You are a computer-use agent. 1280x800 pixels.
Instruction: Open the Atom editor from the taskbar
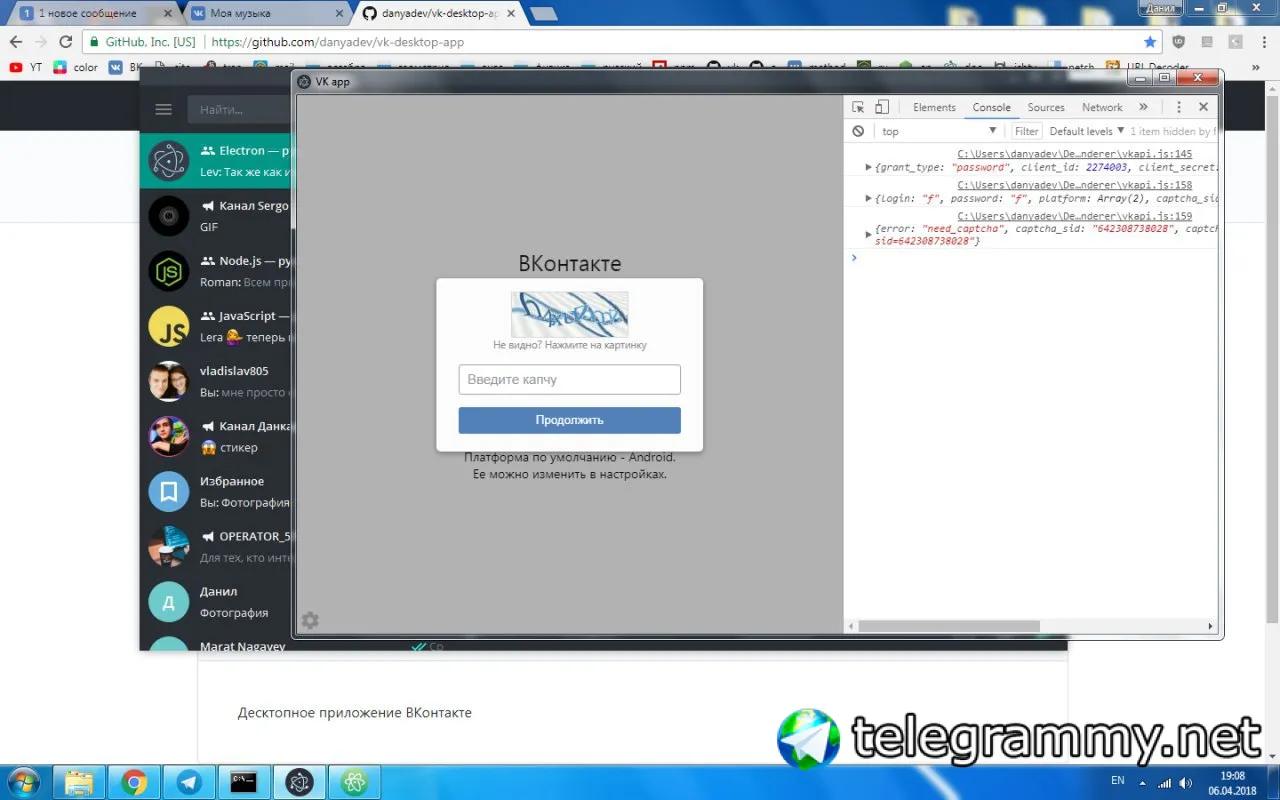tap(354, 782)
